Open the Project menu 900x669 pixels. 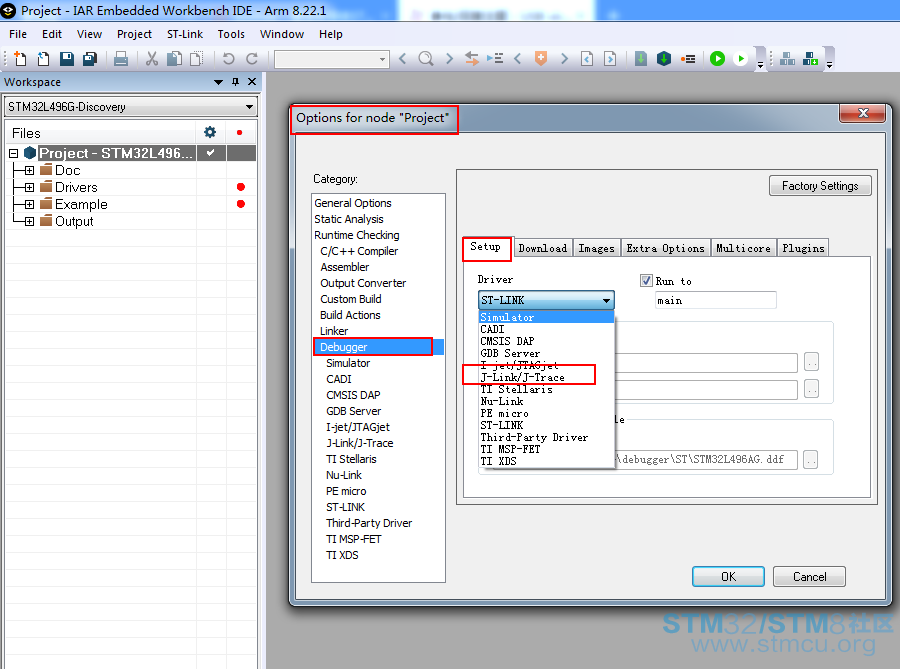coord(134,34)
